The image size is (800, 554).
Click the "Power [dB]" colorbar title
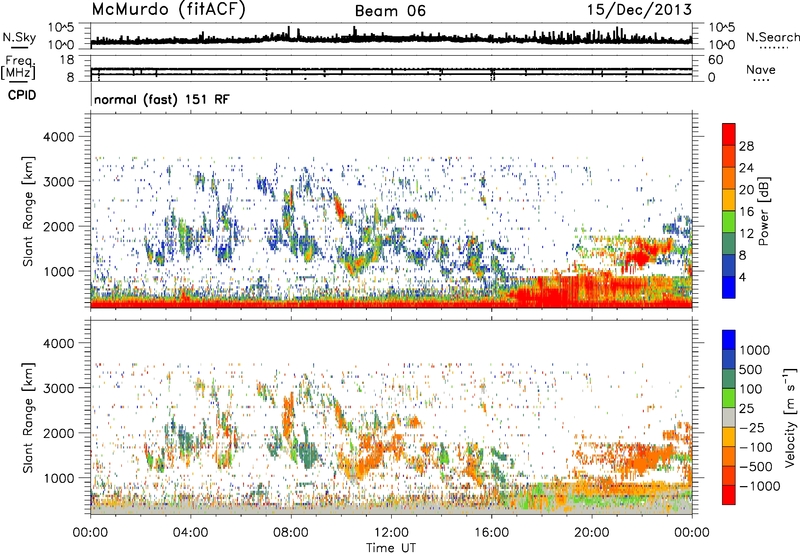point(764,211)
